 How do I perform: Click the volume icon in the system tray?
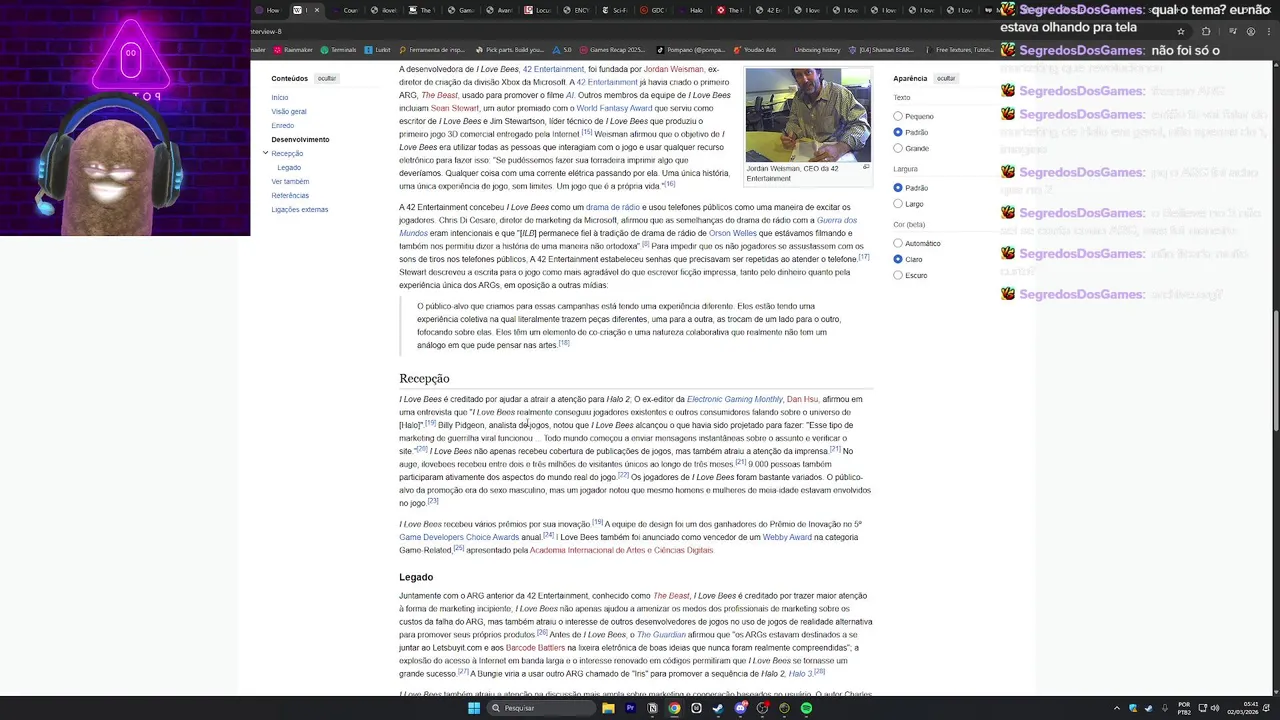coord(1215,708)
